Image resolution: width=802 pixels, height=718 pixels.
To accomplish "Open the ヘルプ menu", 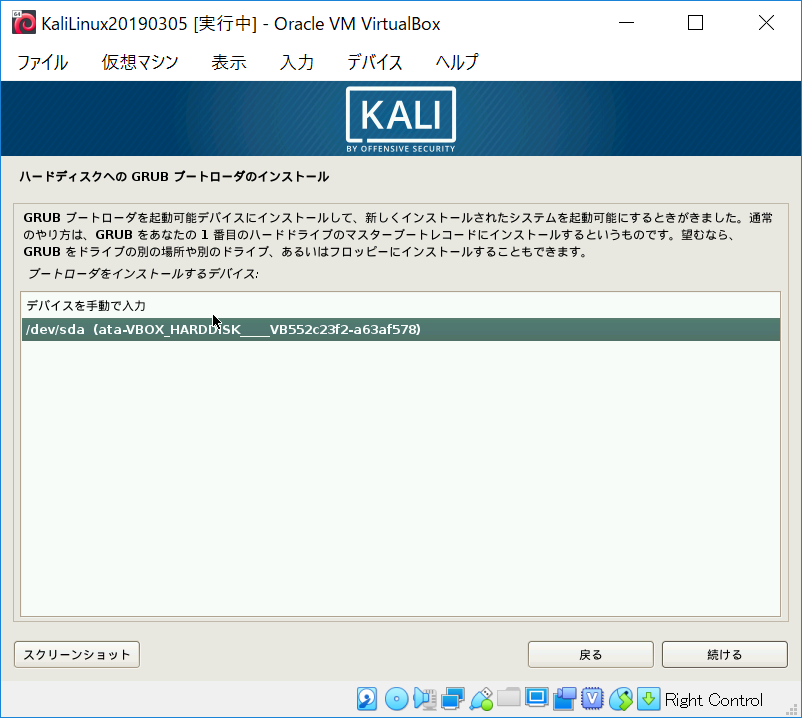I will tap(457, 62).
